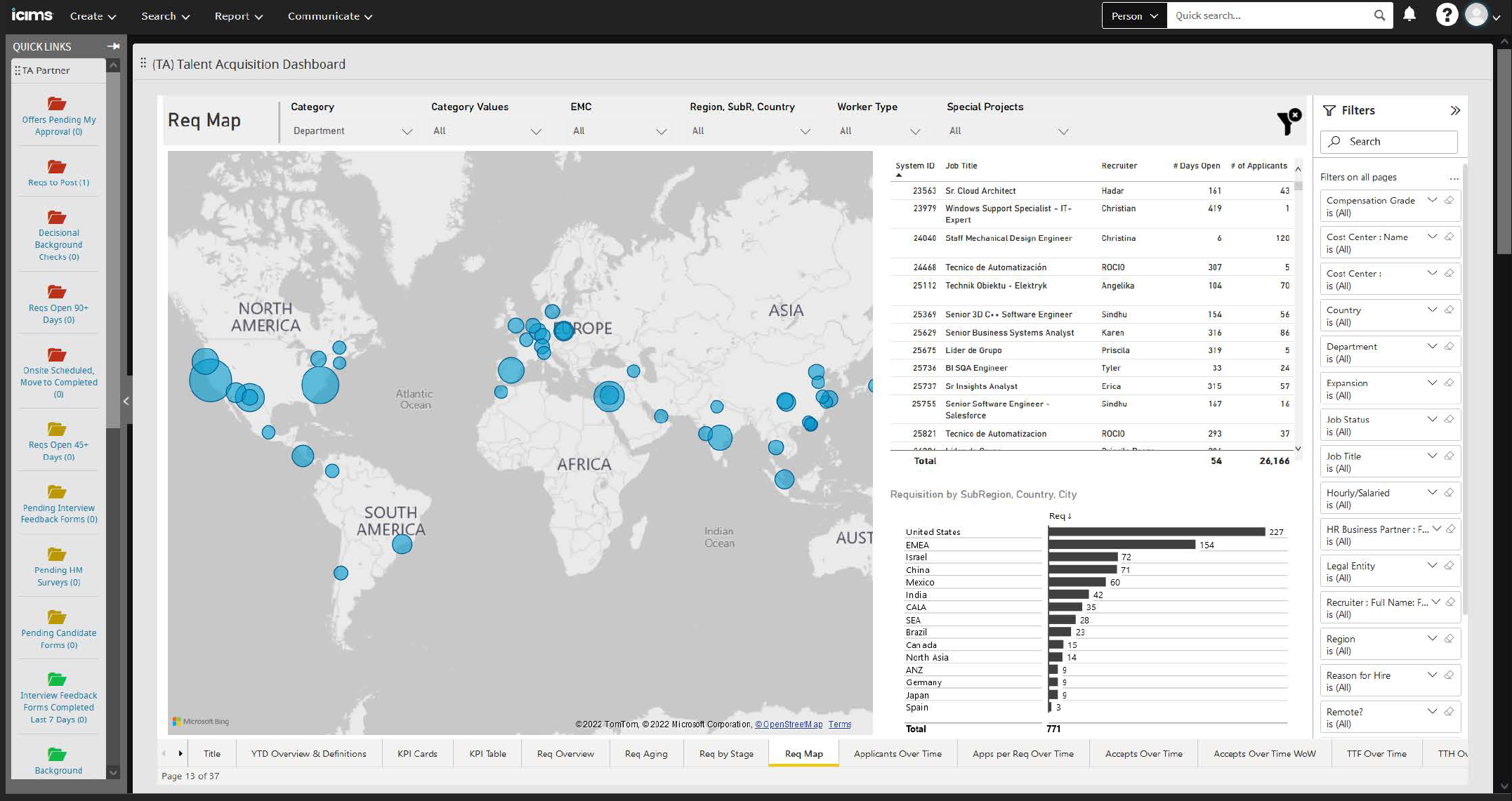Open the Report menu

coord(238,15)
